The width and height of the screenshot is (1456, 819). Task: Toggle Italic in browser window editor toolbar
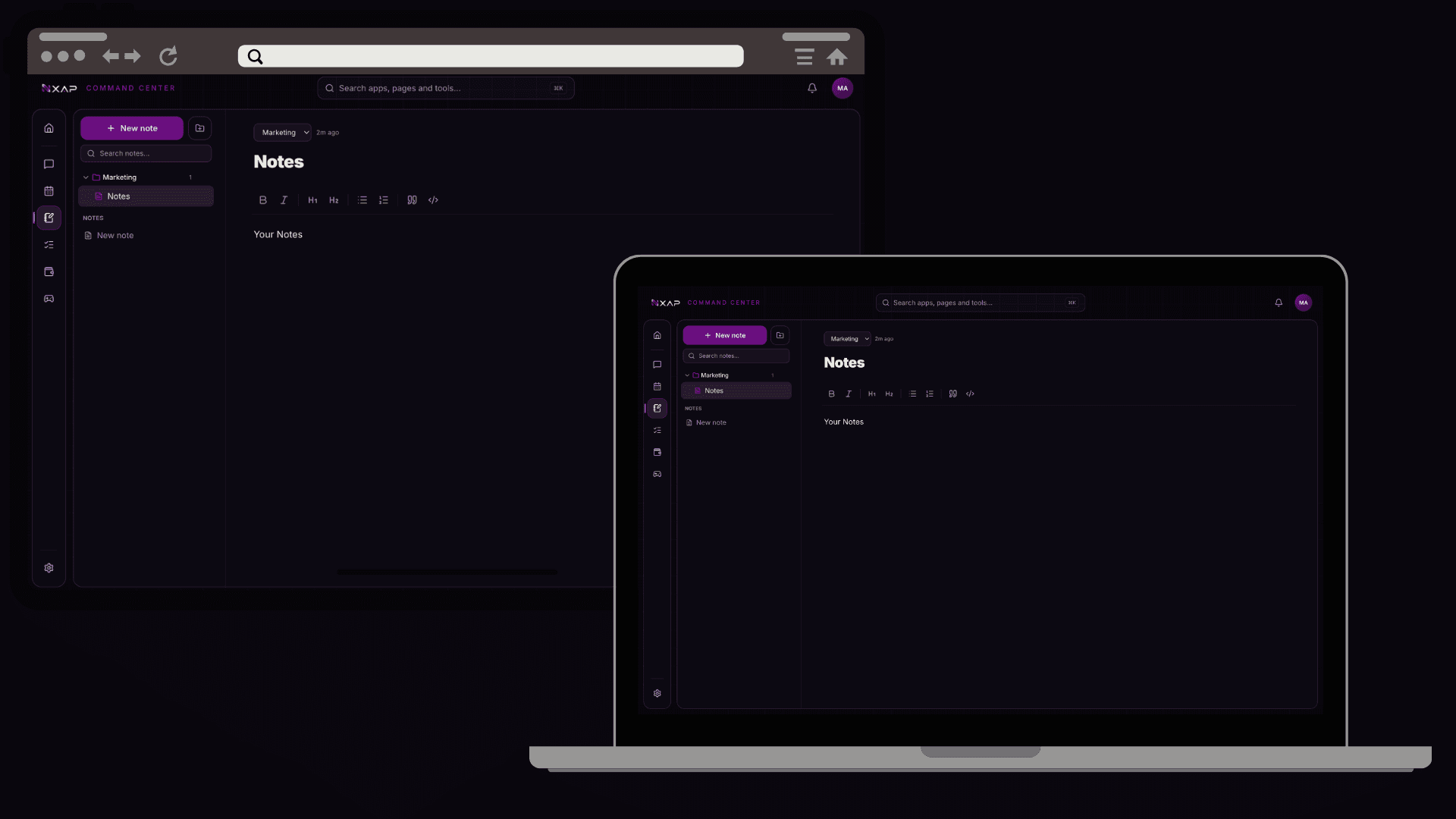point(284,200)
